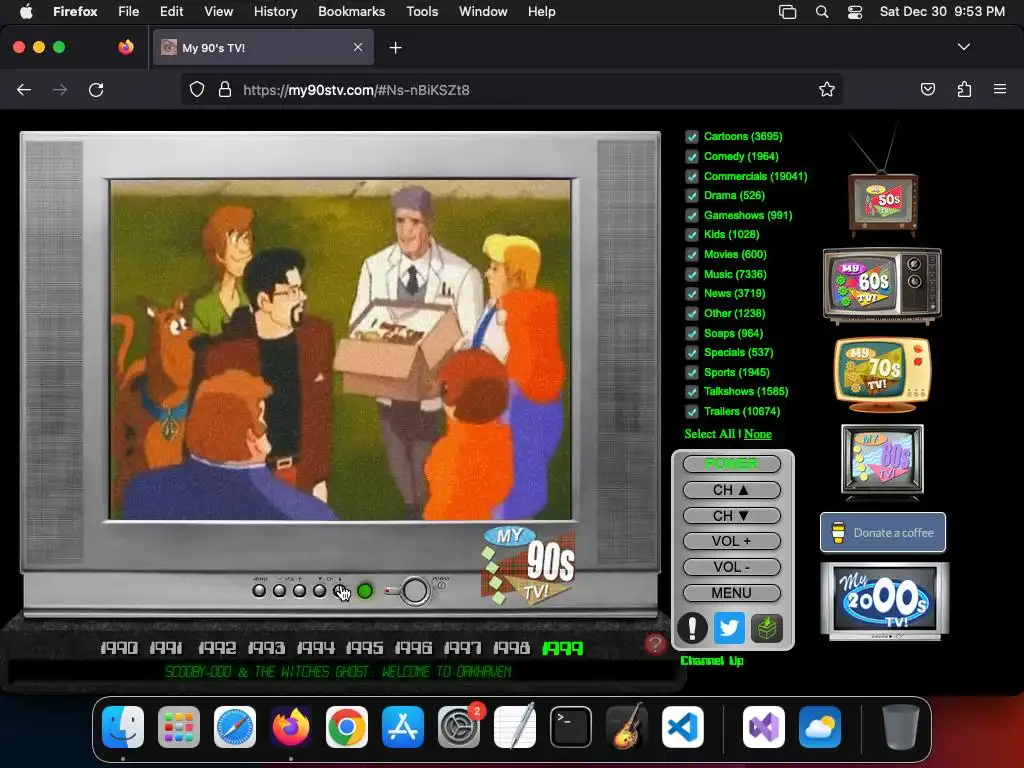The width and height of the screenshot is (1024, 768).
Task: Open the red question mark help icon
Action: click(x=655, y=644)
